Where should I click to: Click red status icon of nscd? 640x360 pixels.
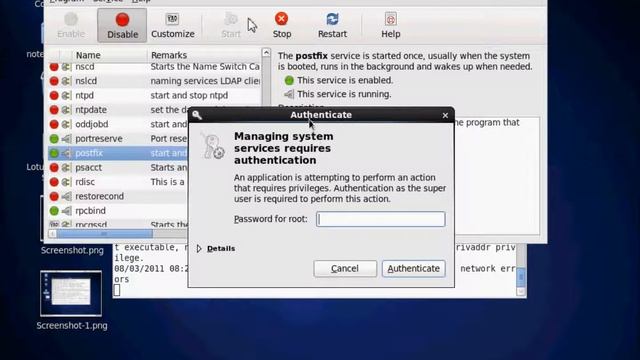click(x=54, y=67)
